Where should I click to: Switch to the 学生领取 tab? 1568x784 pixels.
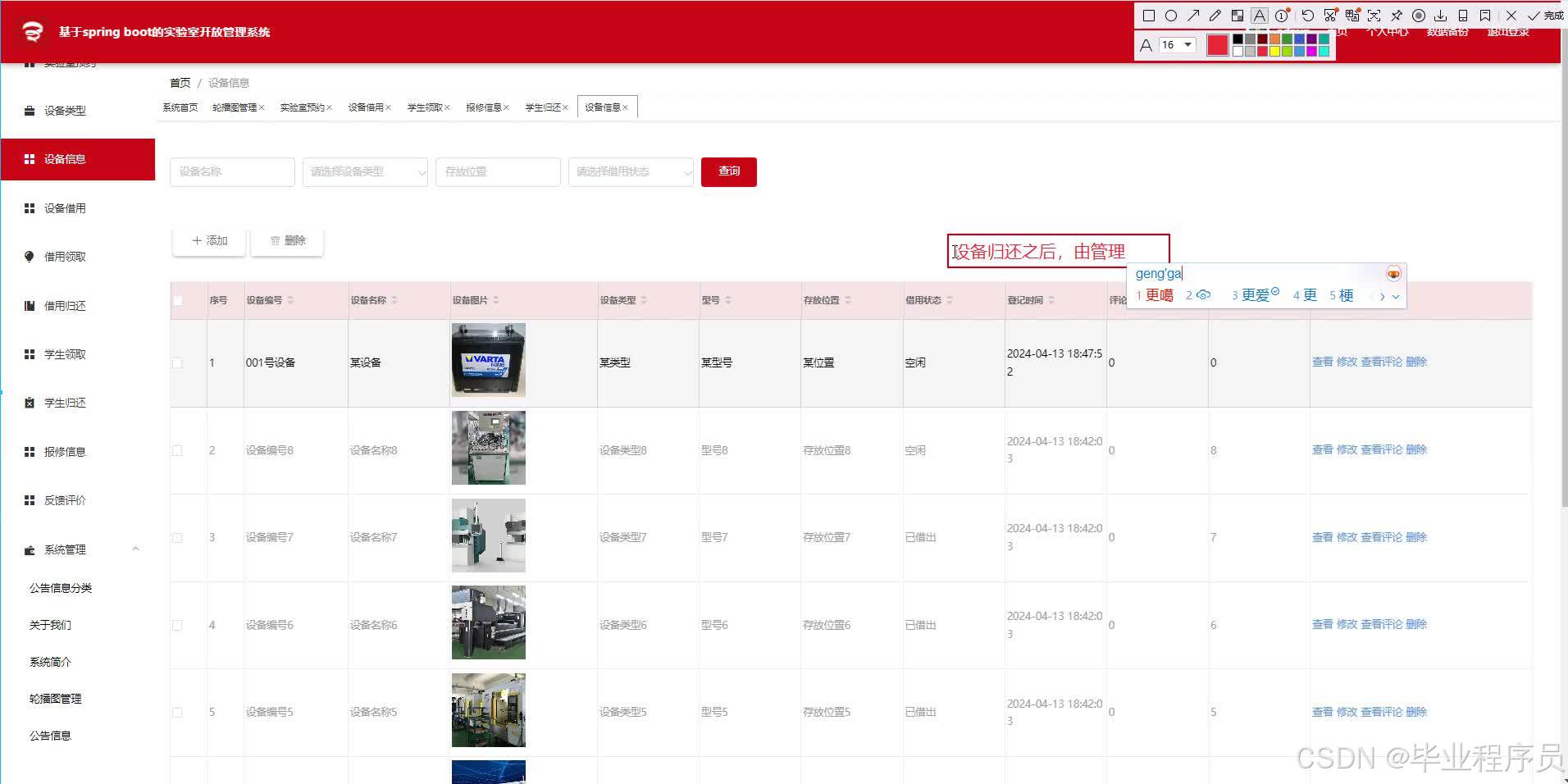[x=425, y=107]
